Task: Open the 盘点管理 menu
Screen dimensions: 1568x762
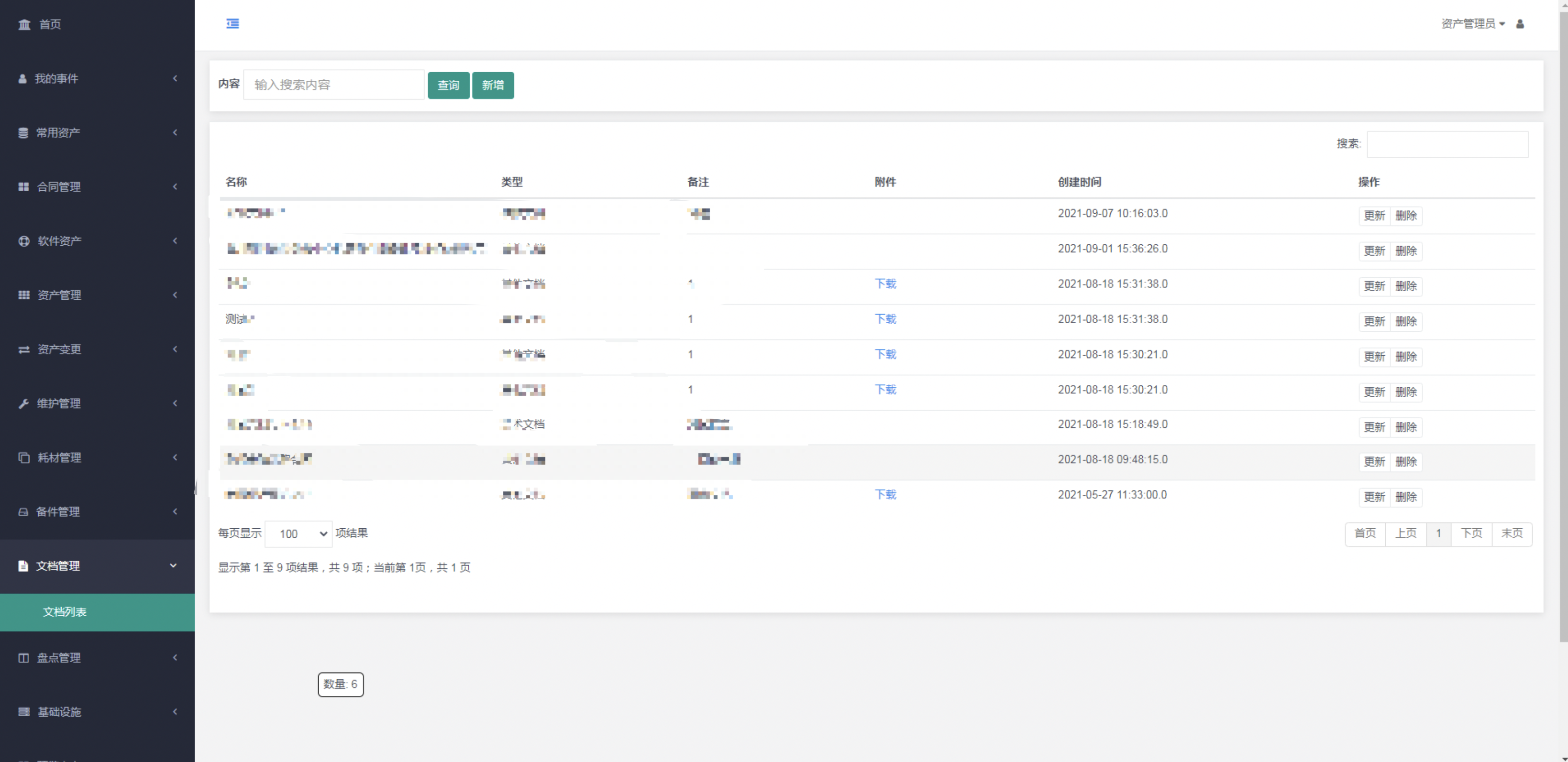Action: [98, 657]
